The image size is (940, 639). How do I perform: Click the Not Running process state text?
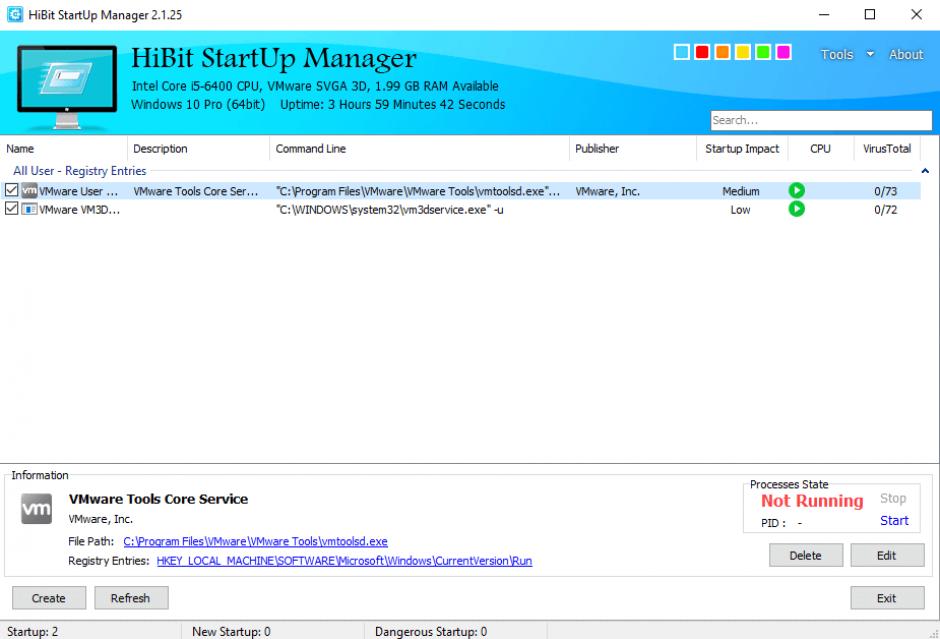pos(812,501)
